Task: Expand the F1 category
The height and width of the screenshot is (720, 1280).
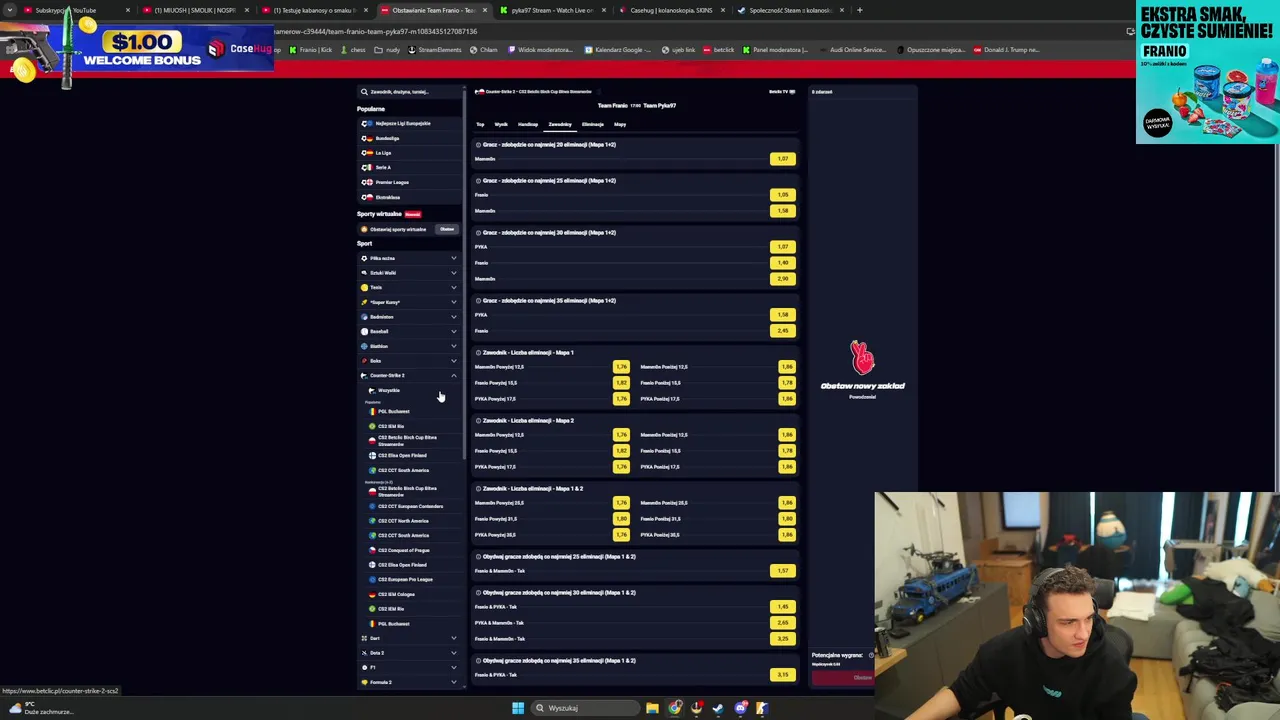Action: point(410,667)
